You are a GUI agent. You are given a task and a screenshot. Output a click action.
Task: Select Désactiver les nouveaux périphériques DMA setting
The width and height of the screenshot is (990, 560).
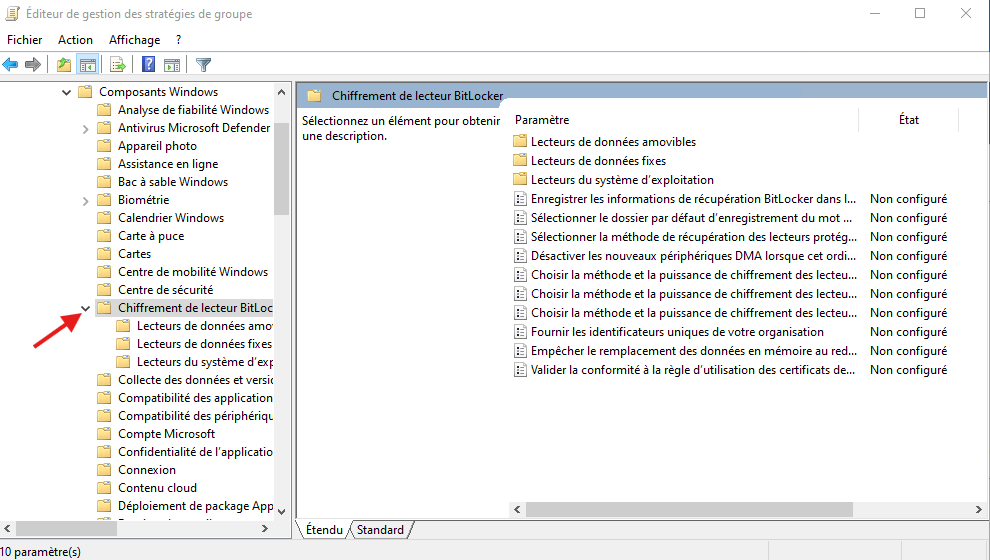point(693,256)
